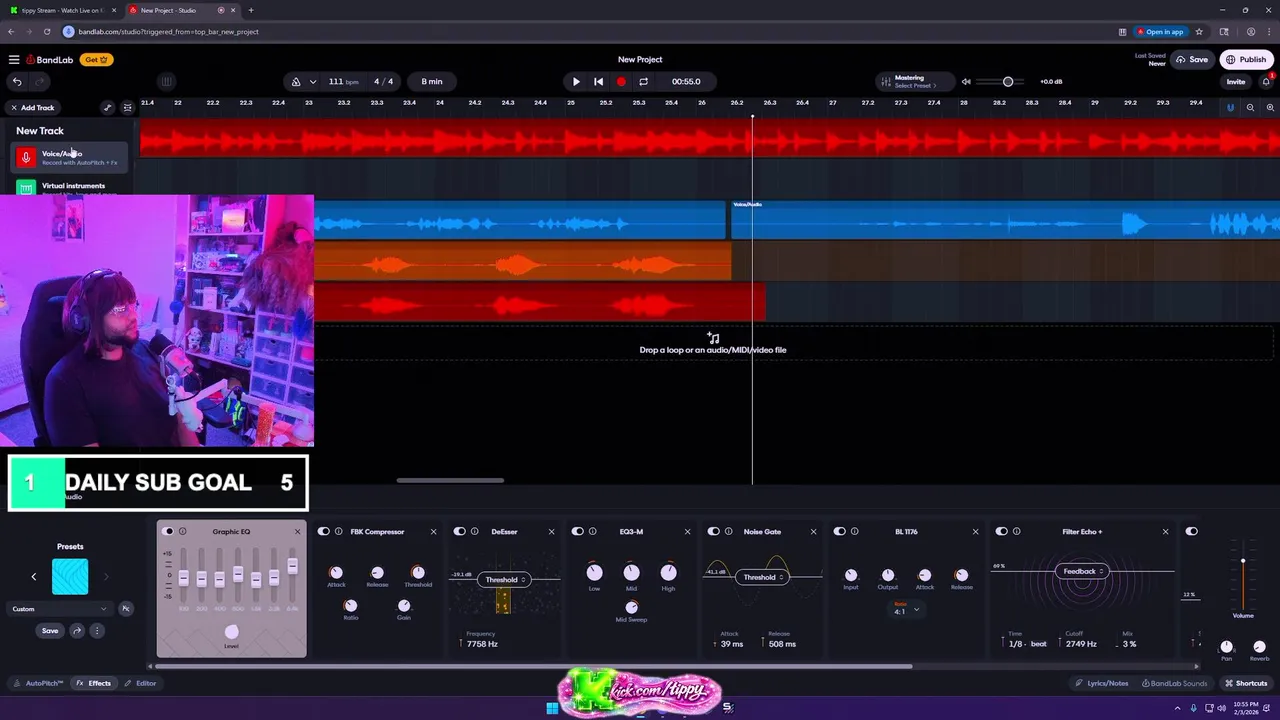
Task: Open the preset more options menu
Action: [x=97, y=631]
